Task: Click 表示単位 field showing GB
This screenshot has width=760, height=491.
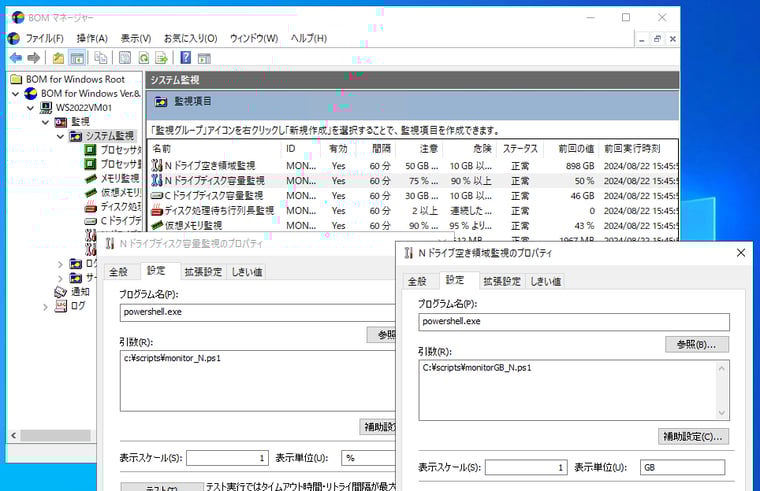Action: coord(682,467)
